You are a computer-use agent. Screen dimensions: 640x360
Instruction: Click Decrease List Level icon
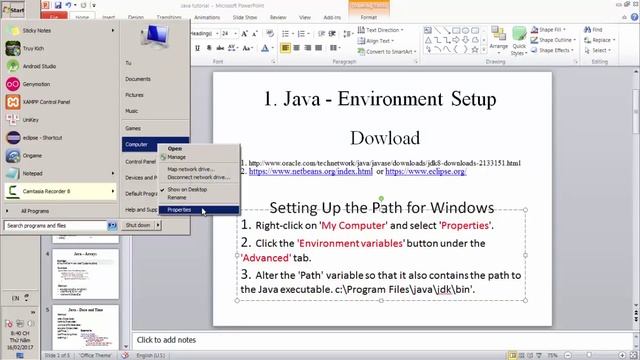click(321, 33)
